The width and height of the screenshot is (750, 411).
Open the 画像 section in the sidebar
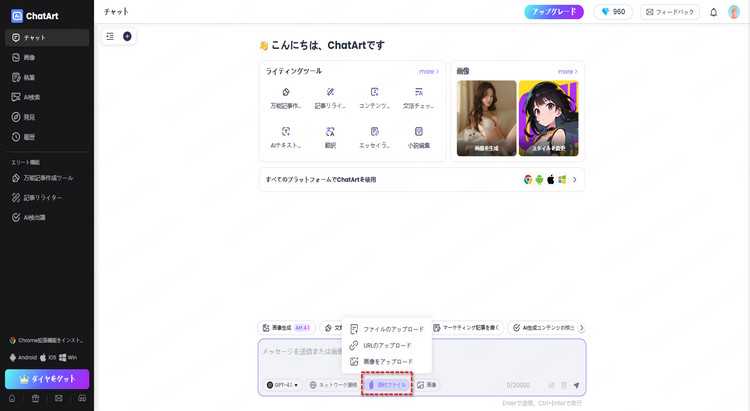coord(47,57)
